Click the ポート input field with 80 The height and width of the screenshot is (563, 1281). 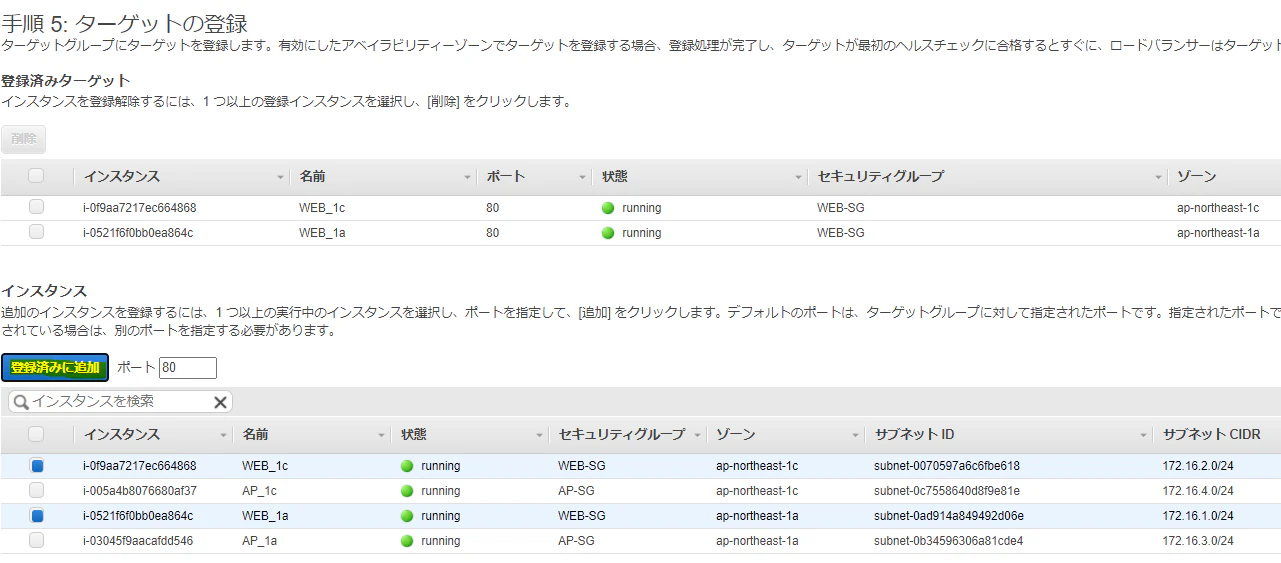point(188,368)
